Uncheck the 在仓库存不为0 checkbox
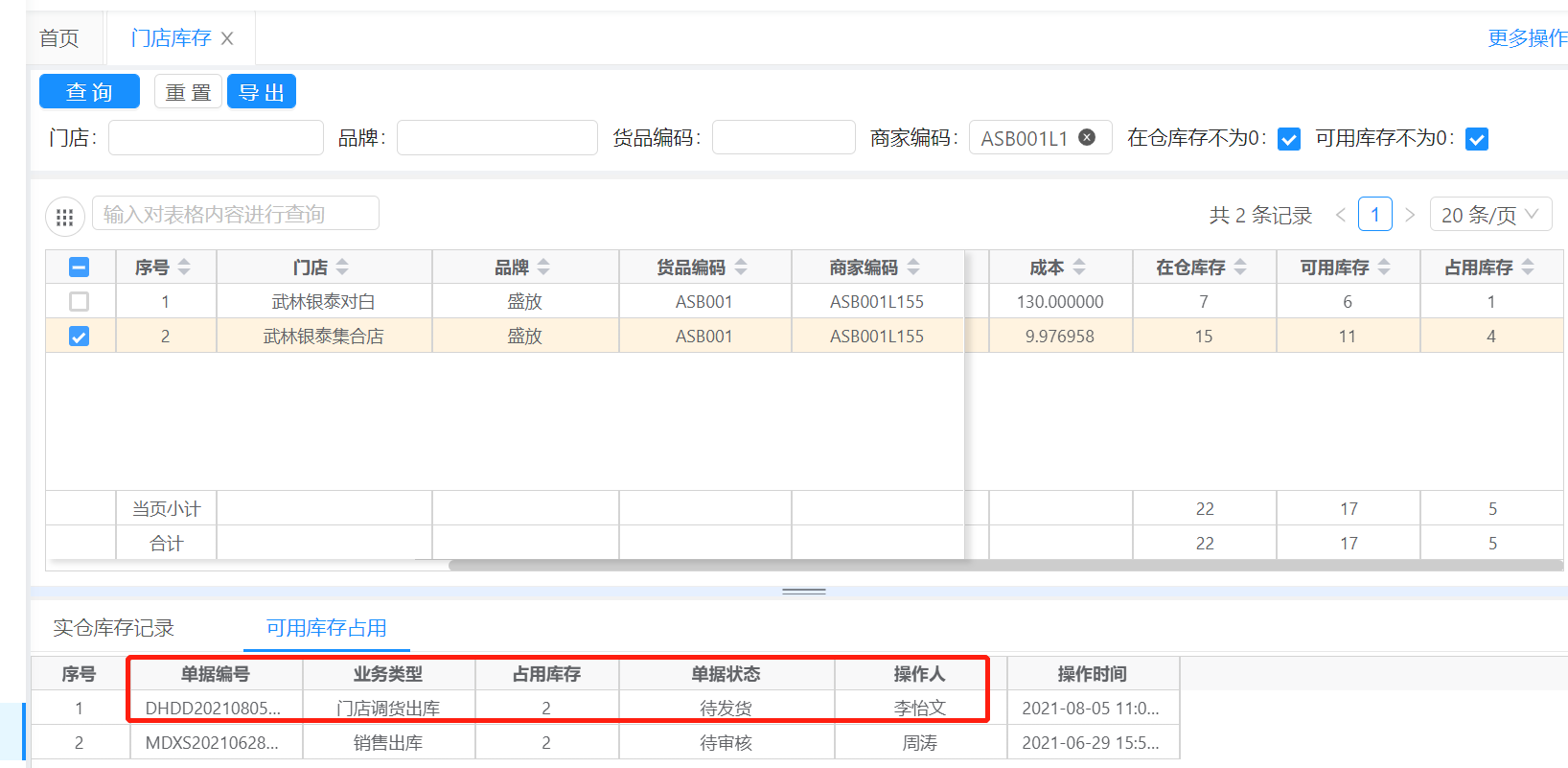Screen dimensions: 1568x768 (1289, 139)
